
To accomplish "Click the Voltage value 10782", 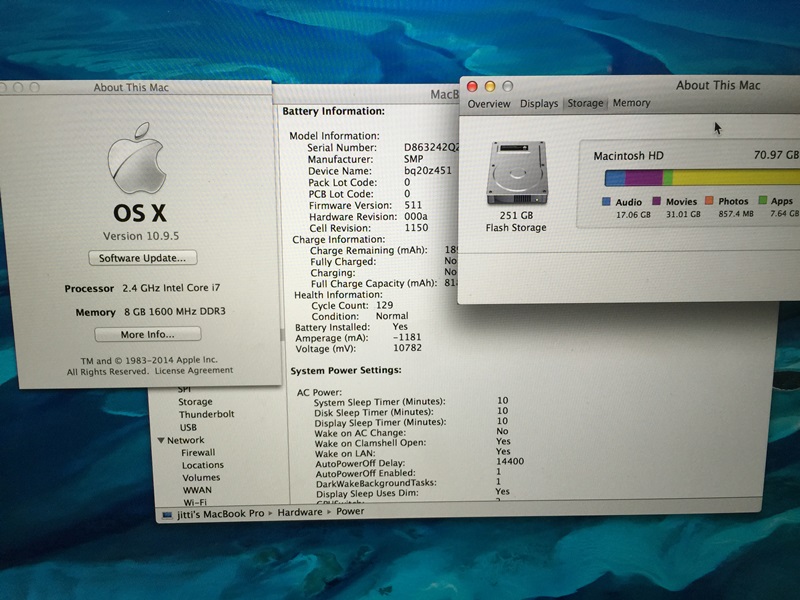I will pyautogui.click(x=407, y=348).
